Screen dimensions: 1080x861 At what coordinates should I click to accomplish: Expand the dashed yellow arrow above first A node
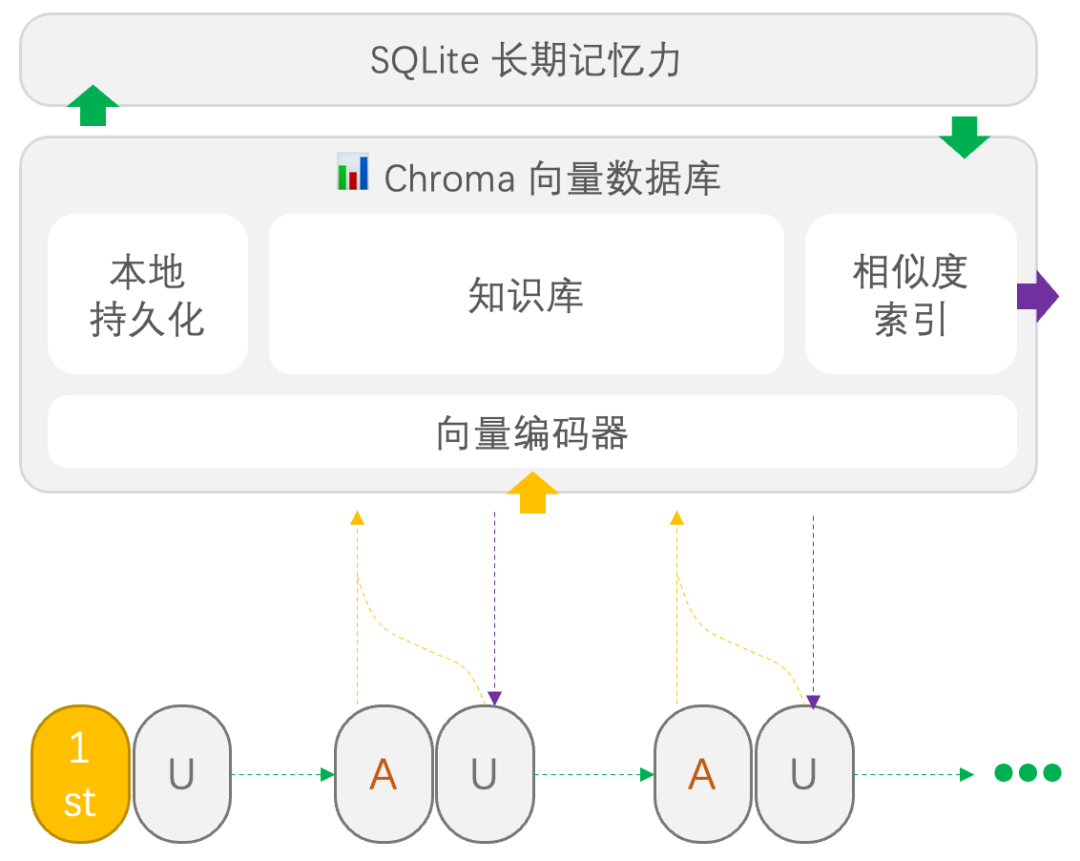[x=358, y=600]
